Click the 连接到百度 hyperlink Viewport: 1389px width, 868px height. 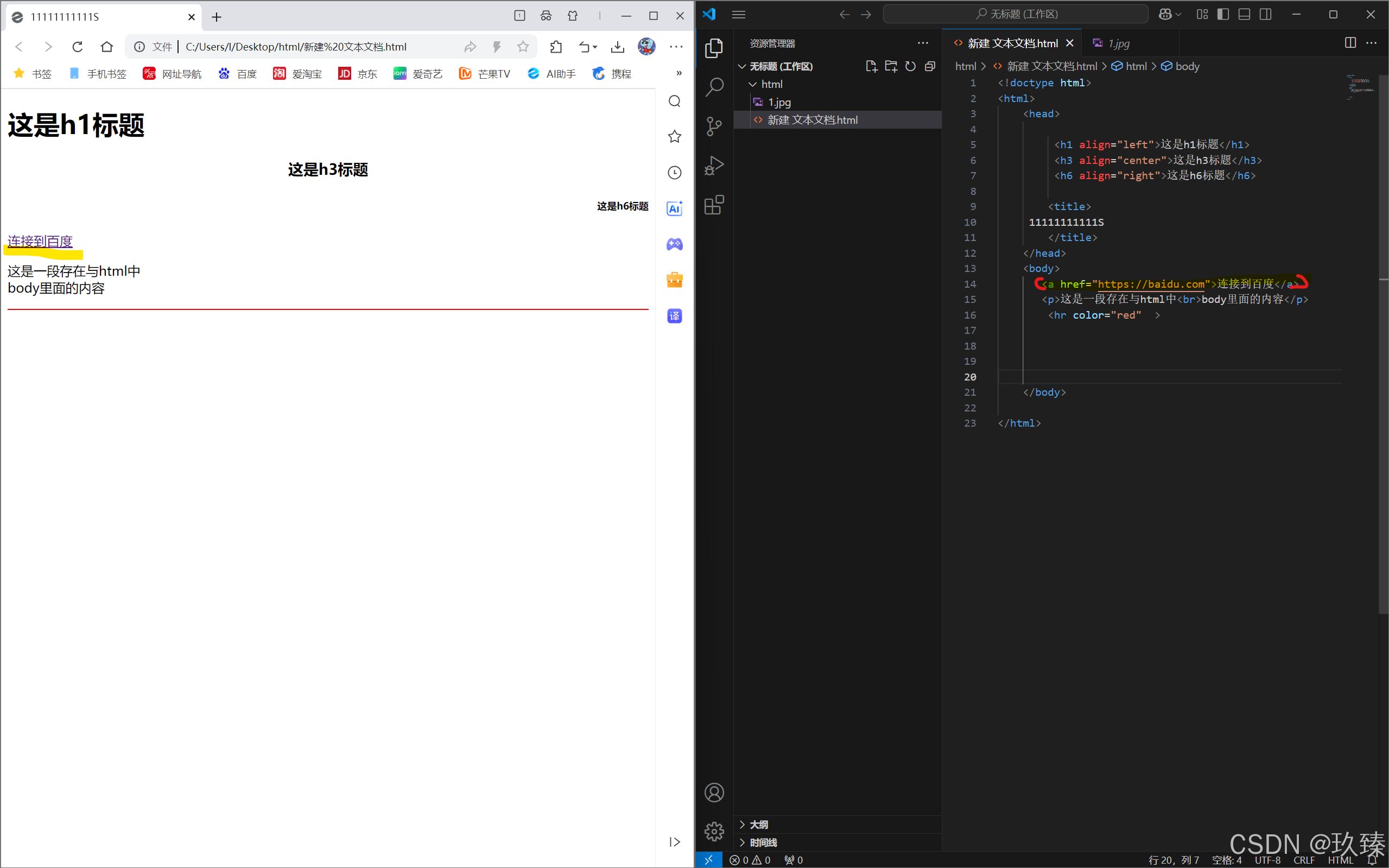(40, 241)
